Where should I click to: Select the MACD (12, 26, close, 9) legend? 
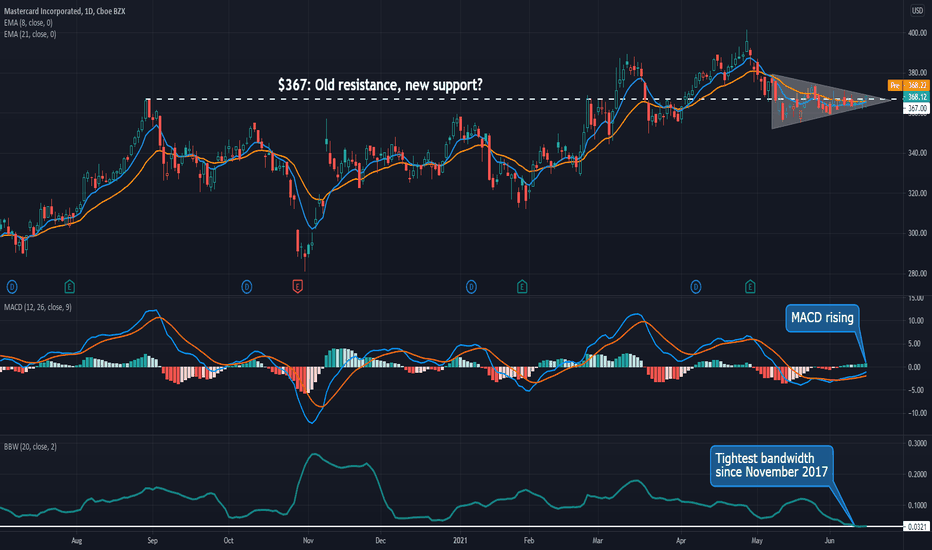click(37, 307)
